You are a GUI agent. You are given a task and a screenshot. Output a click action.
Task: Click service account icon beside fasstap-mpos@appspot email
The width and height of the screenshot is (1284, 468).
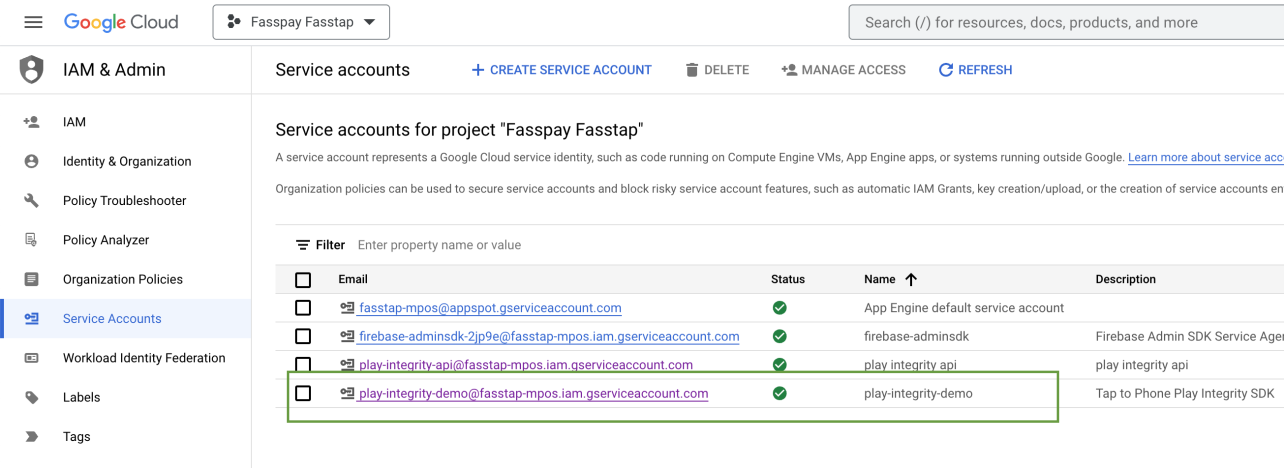click(347, 308)
